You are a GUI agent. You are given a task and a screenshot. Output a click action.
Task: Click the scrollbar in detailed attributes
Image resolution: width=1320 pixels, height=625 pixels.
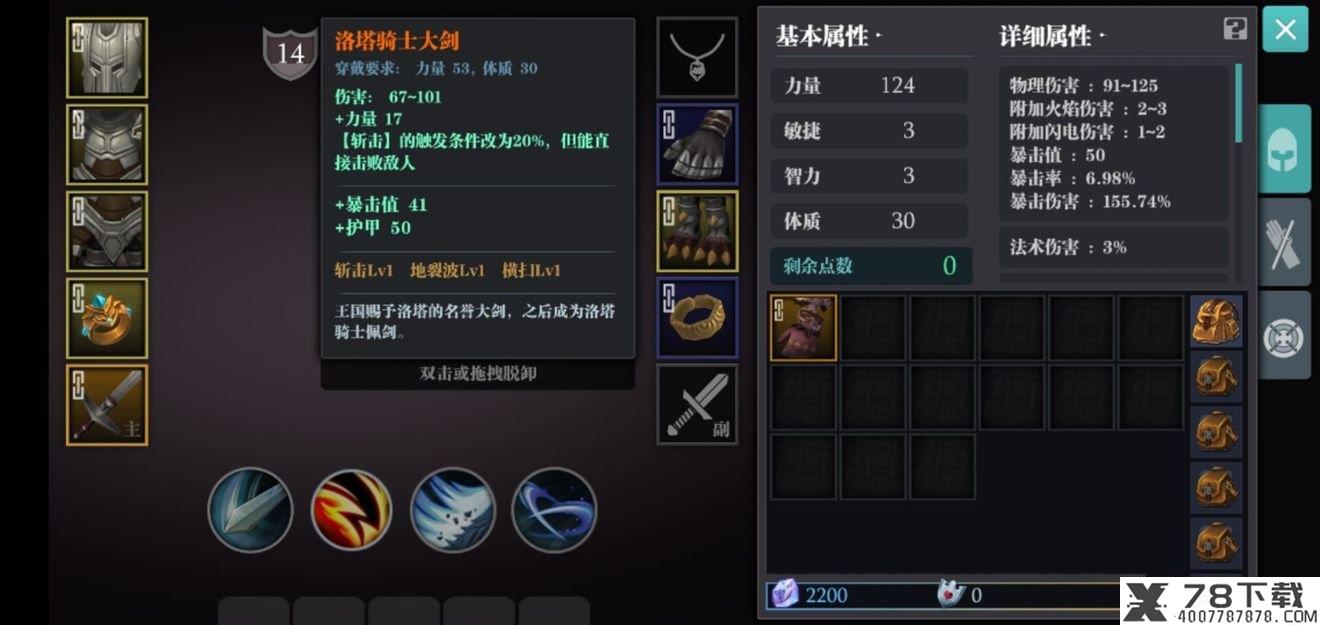(x=1240, y=104)
